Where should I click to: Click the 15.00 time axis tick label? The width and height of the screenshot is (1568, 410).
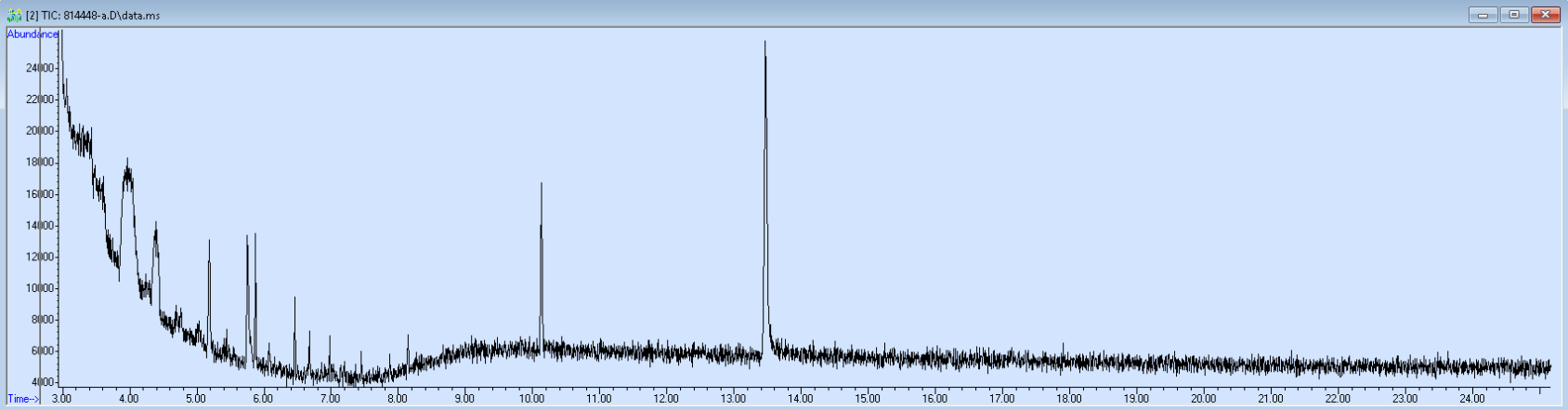point(868,399)
